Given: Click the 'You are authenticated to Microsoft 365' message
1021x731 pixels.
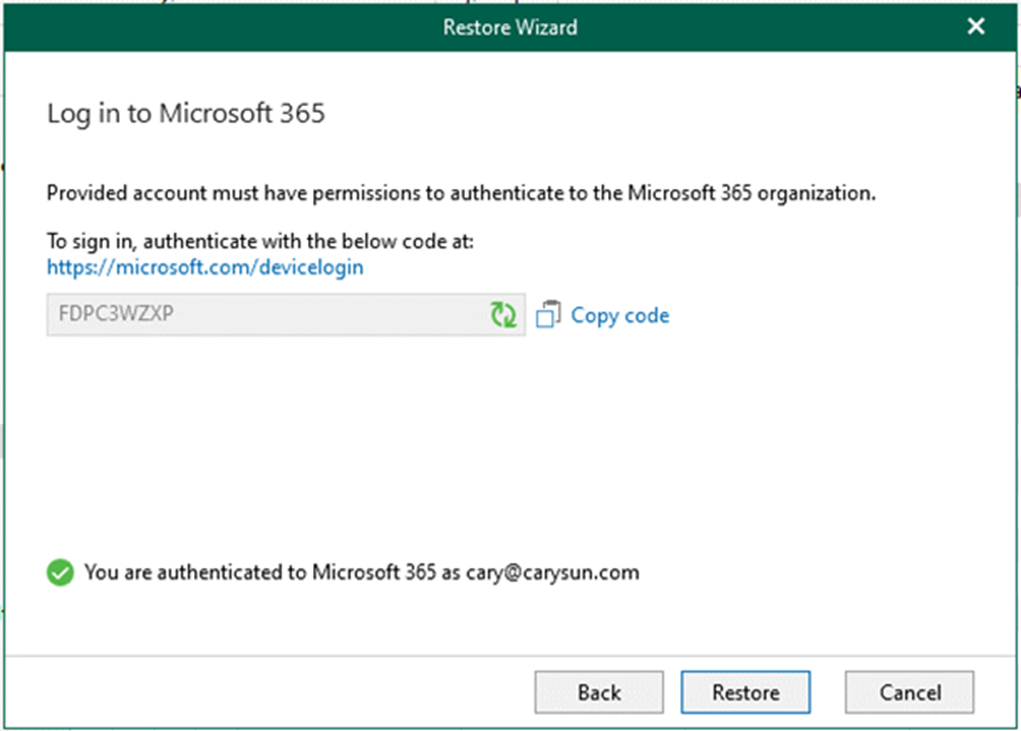Looking at the screenshot, I should (362, 572).
